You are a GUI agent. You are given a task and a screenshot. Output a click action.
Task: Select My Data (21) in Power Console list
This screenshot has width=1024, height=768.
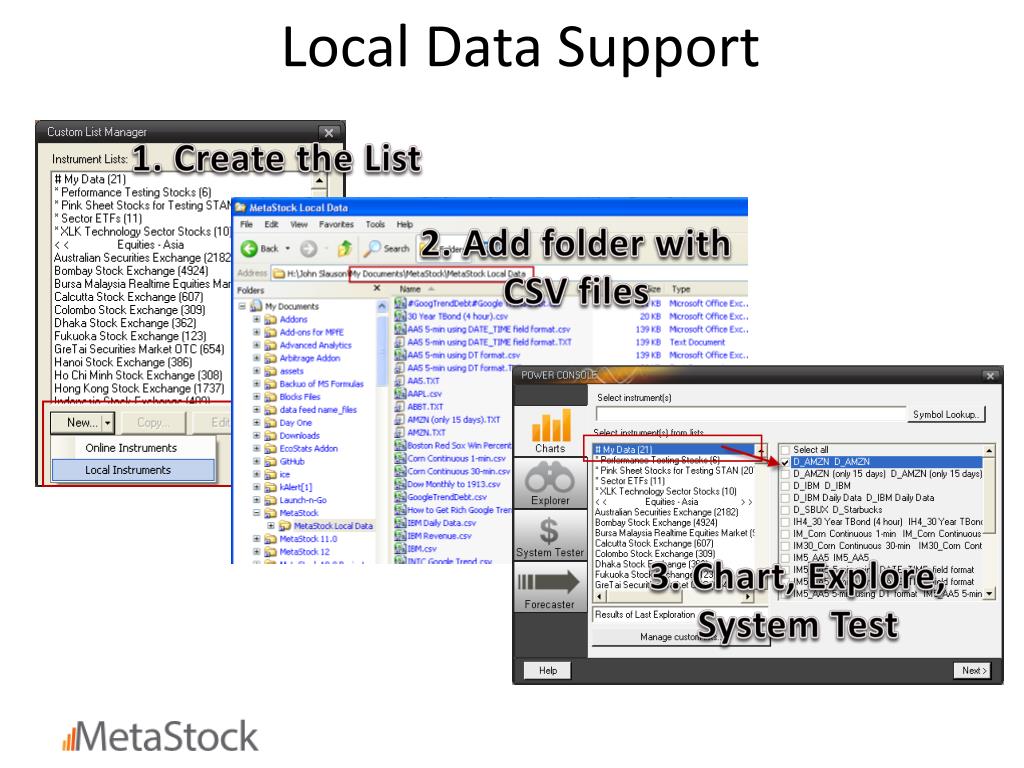coord(674,449)
